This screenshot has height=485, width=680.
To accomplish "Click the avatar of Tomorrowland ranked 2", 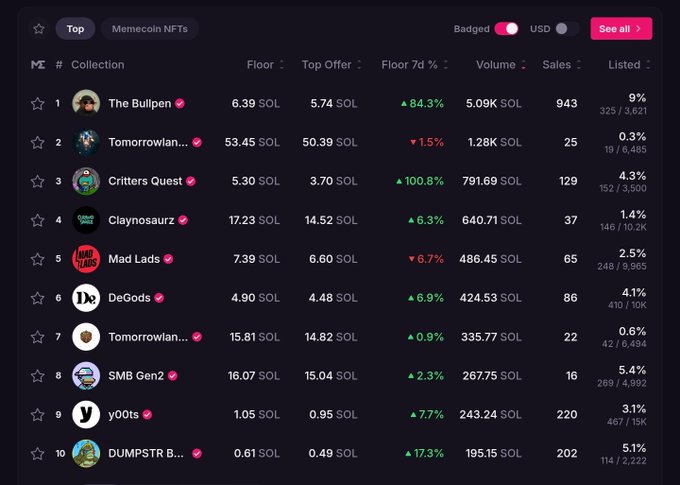I will [86, 142].
